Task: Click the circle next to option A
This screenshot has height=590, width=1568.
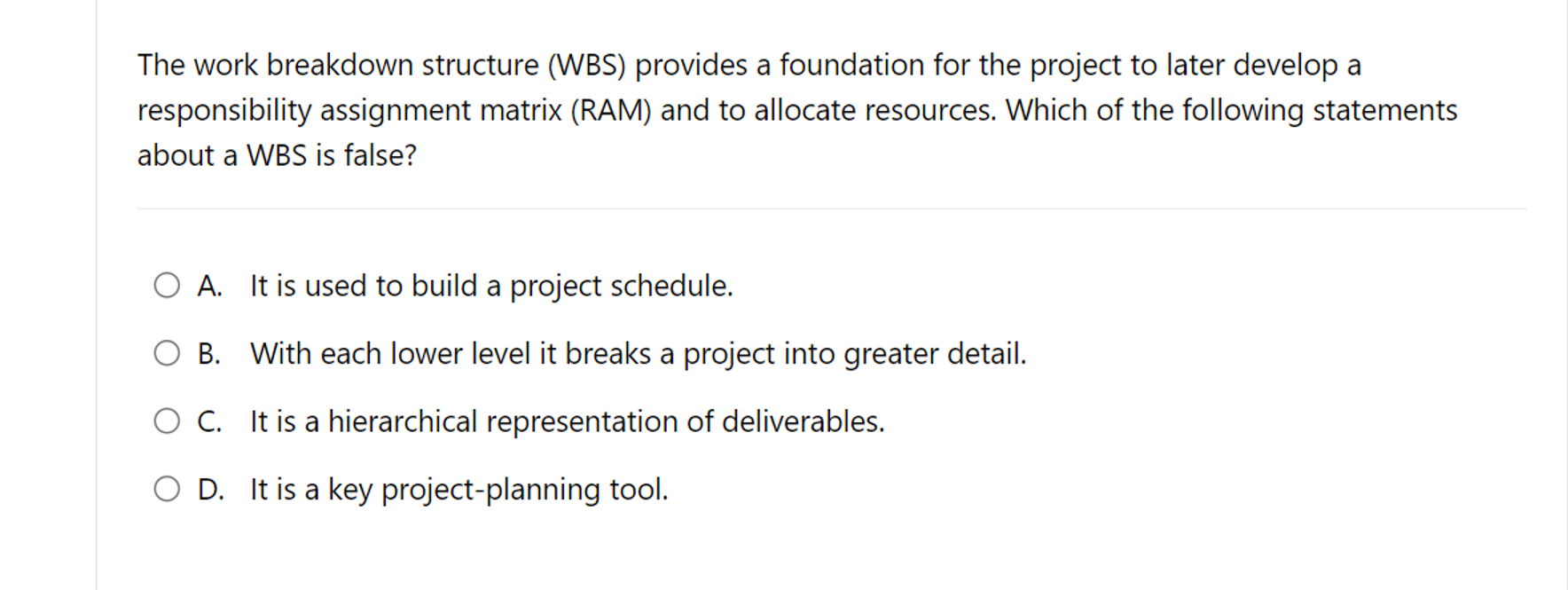Action: point(167,286)
